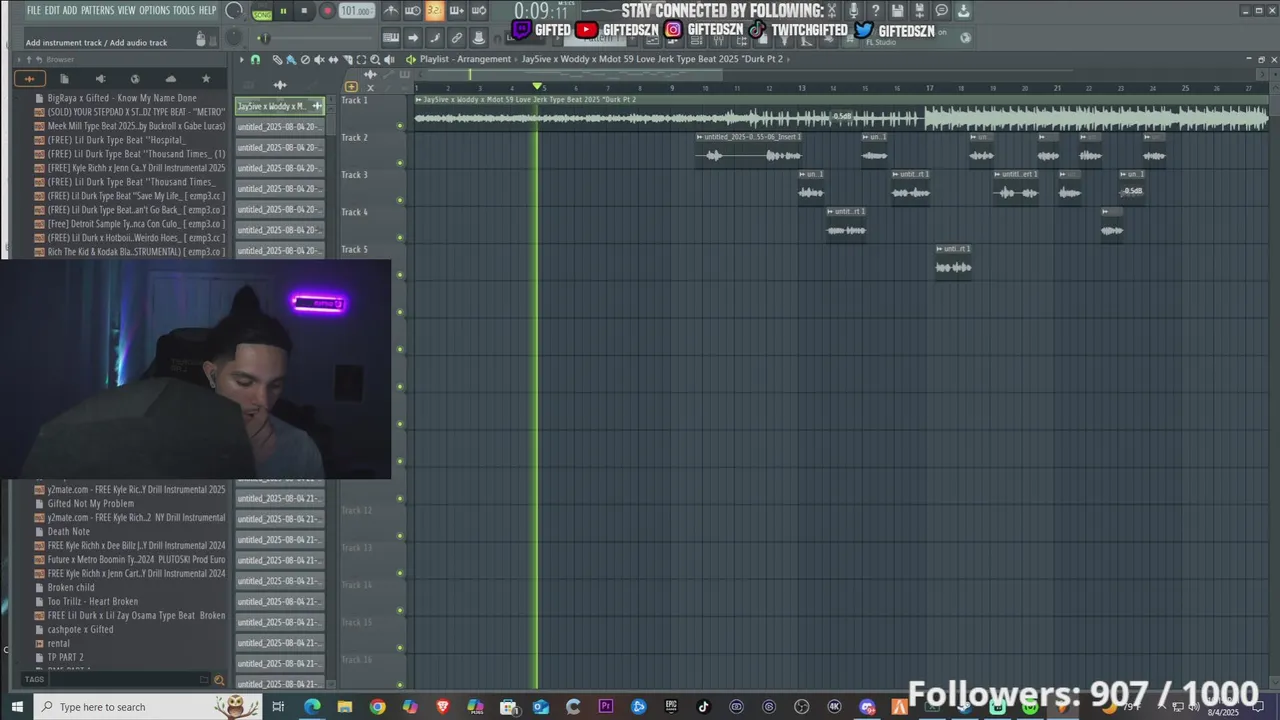Open clip menu of untitled_2025 Insert 1 clip

pyautogui.click(x=700, y=137)
